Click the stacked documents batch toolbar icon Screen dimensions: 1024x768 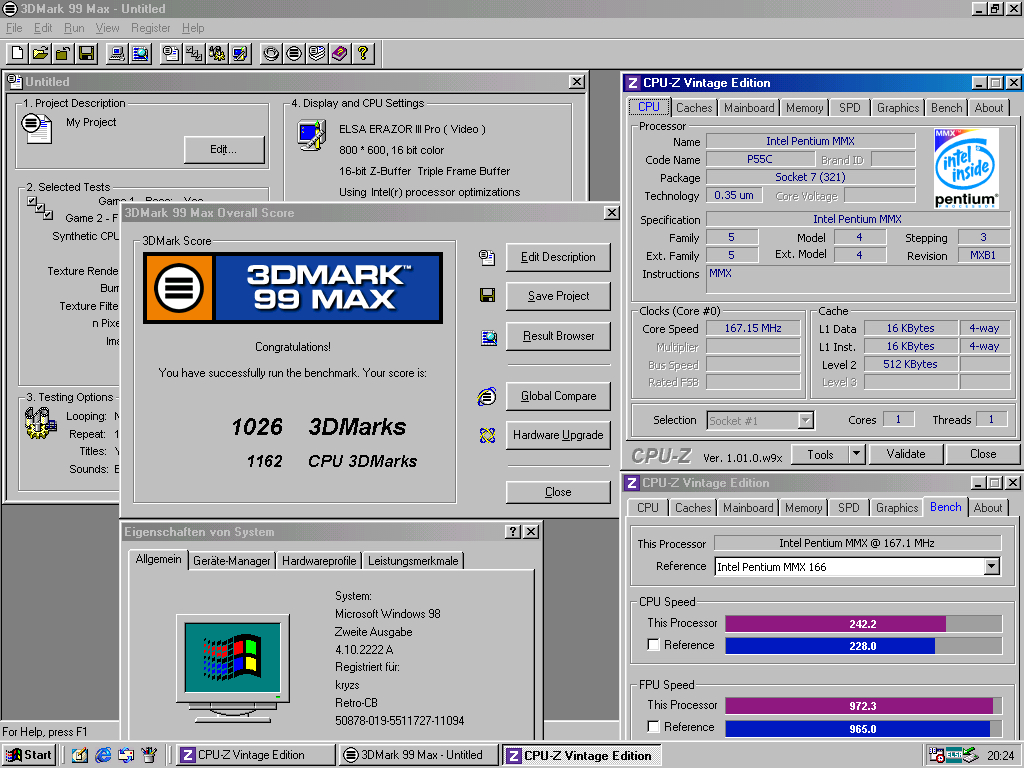point(317,54)
